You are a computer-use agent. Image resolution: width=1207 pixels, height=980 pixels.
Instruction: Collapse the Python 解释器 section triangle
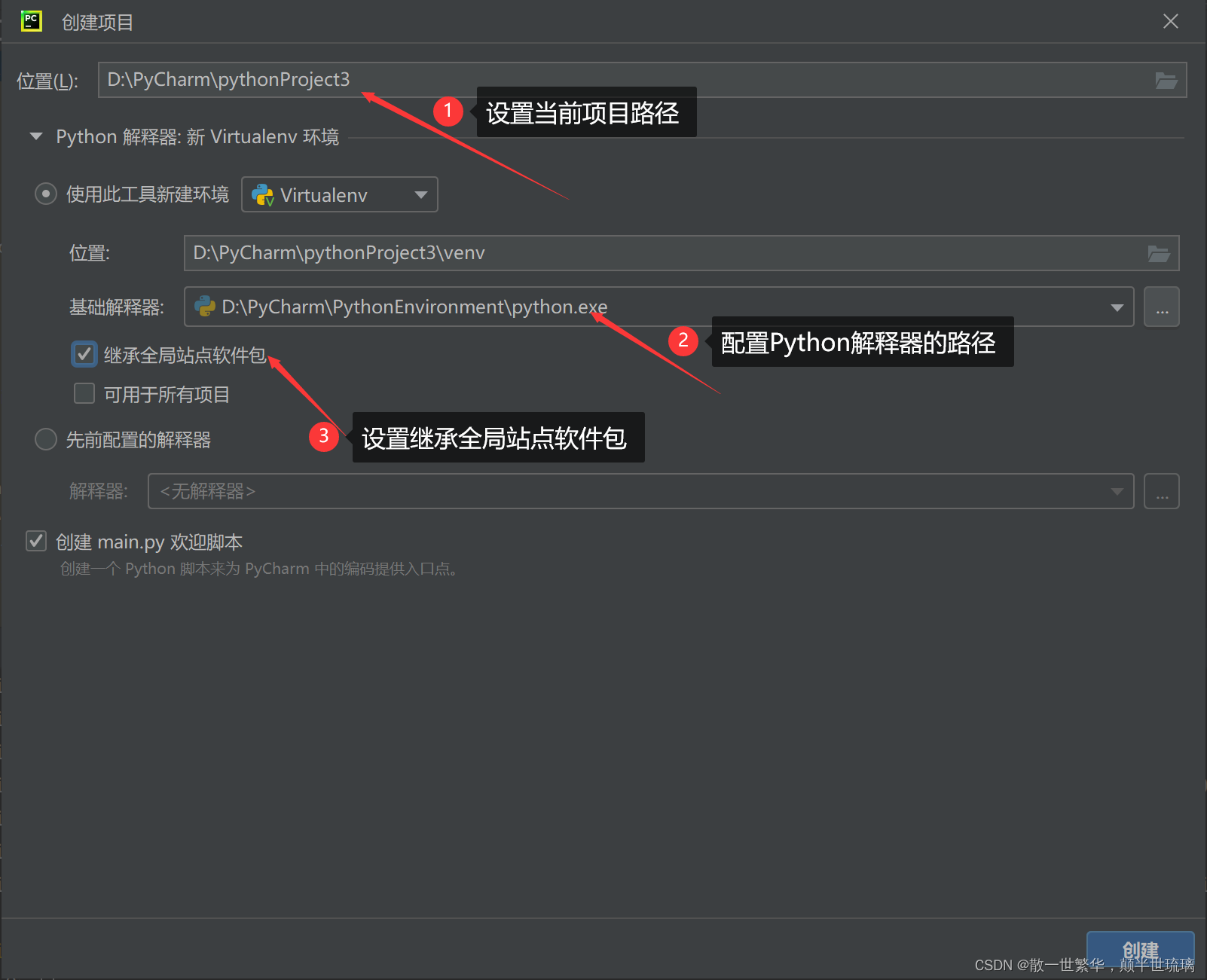point(35,137)
